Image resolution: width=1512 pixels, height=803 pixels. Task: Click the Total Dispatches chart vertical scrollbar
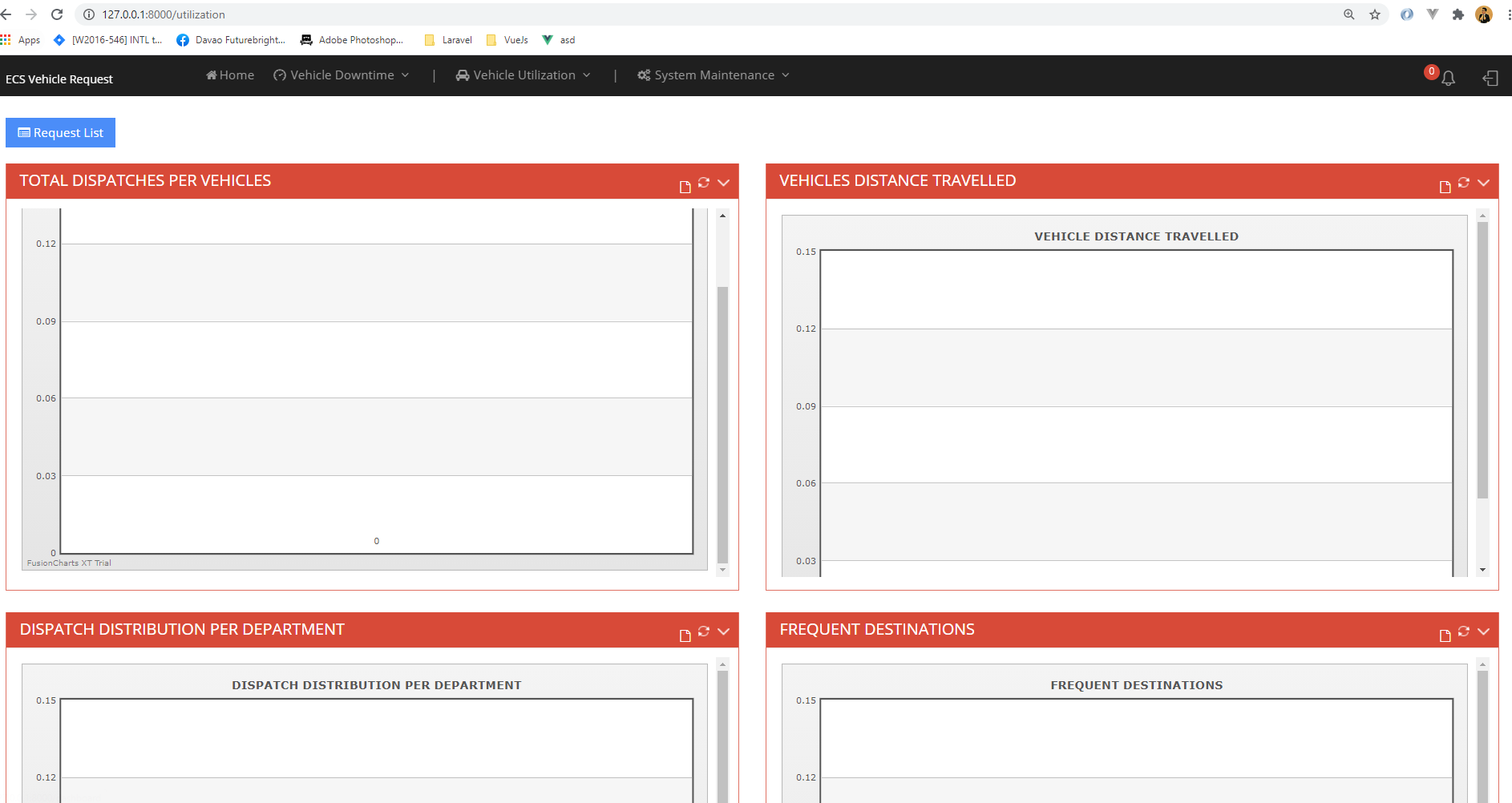tap(722, 423)
